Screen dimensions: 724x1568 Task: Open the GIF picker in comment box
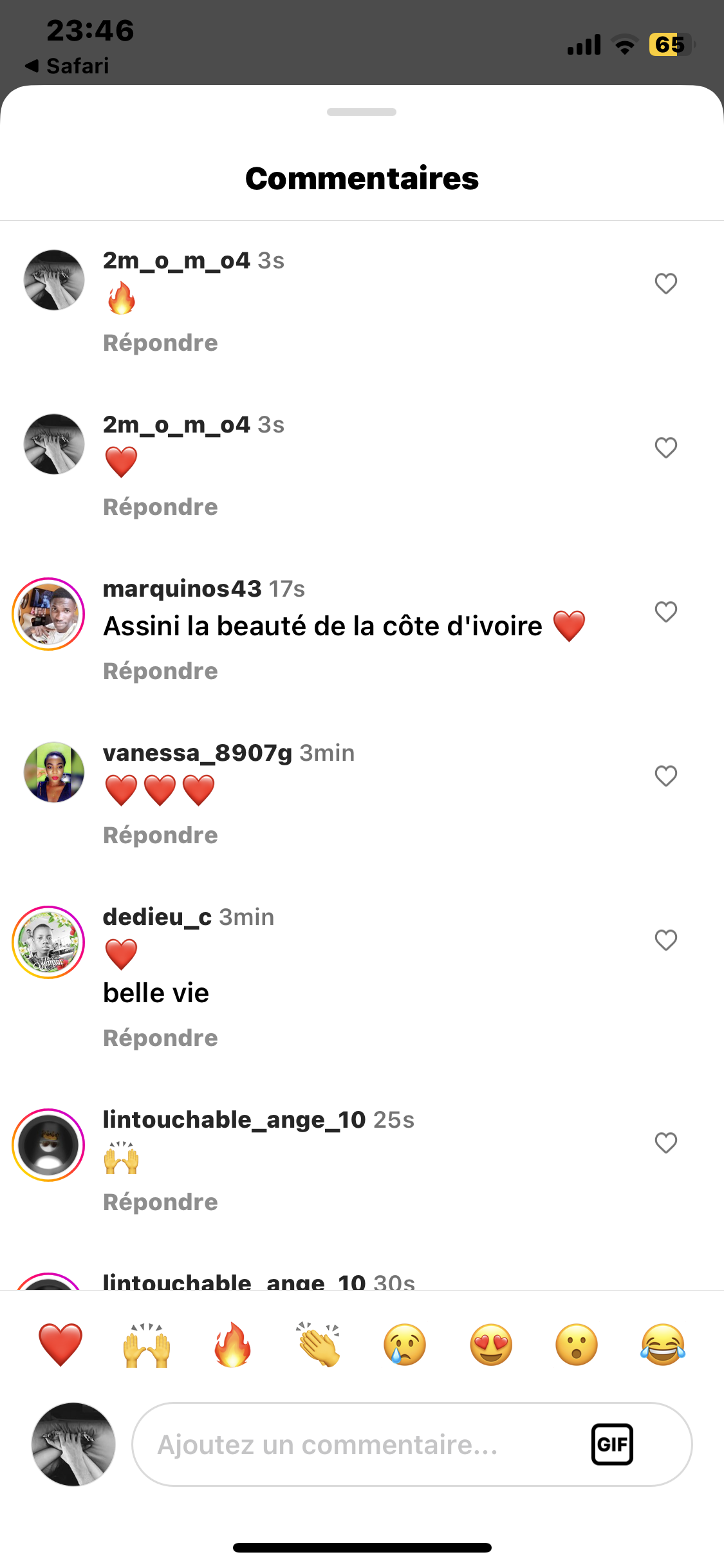point(612,1444)
